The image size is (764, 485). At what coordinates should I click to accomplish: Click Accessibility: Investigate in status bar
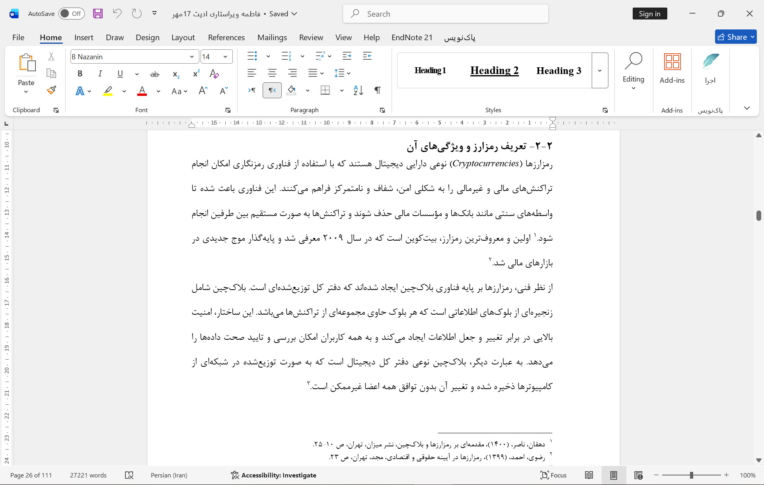(x=273, y=475)
